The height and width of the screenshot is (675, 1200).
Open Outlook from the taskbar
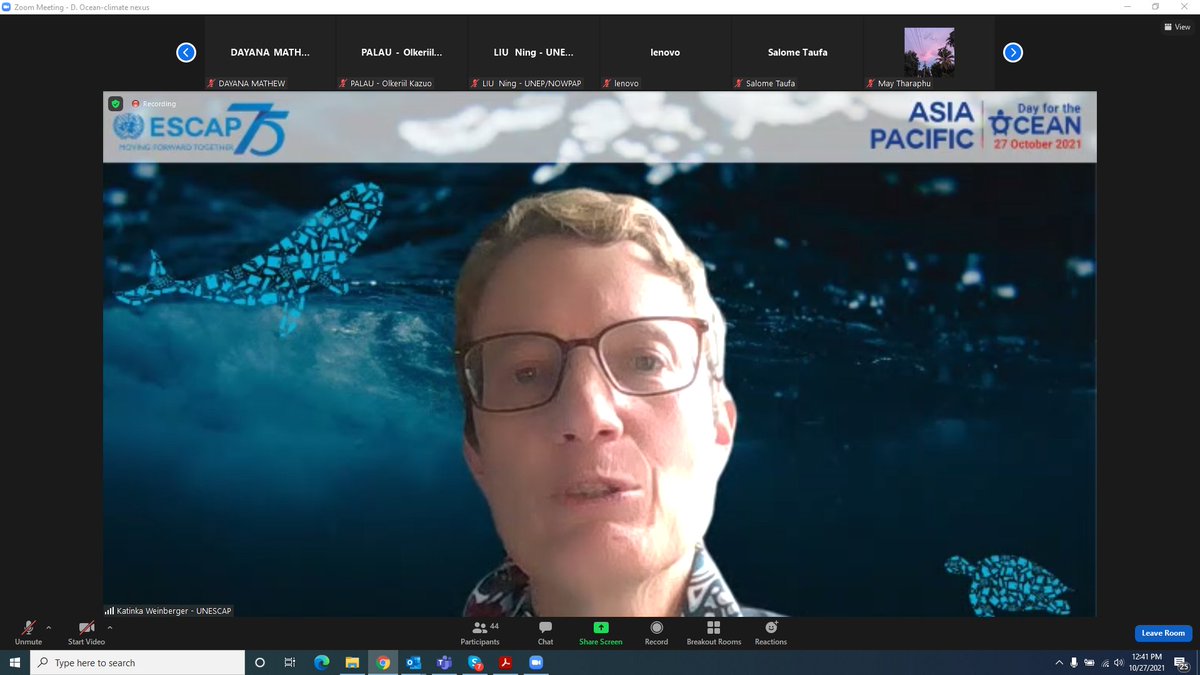click(x=414, y=662)
